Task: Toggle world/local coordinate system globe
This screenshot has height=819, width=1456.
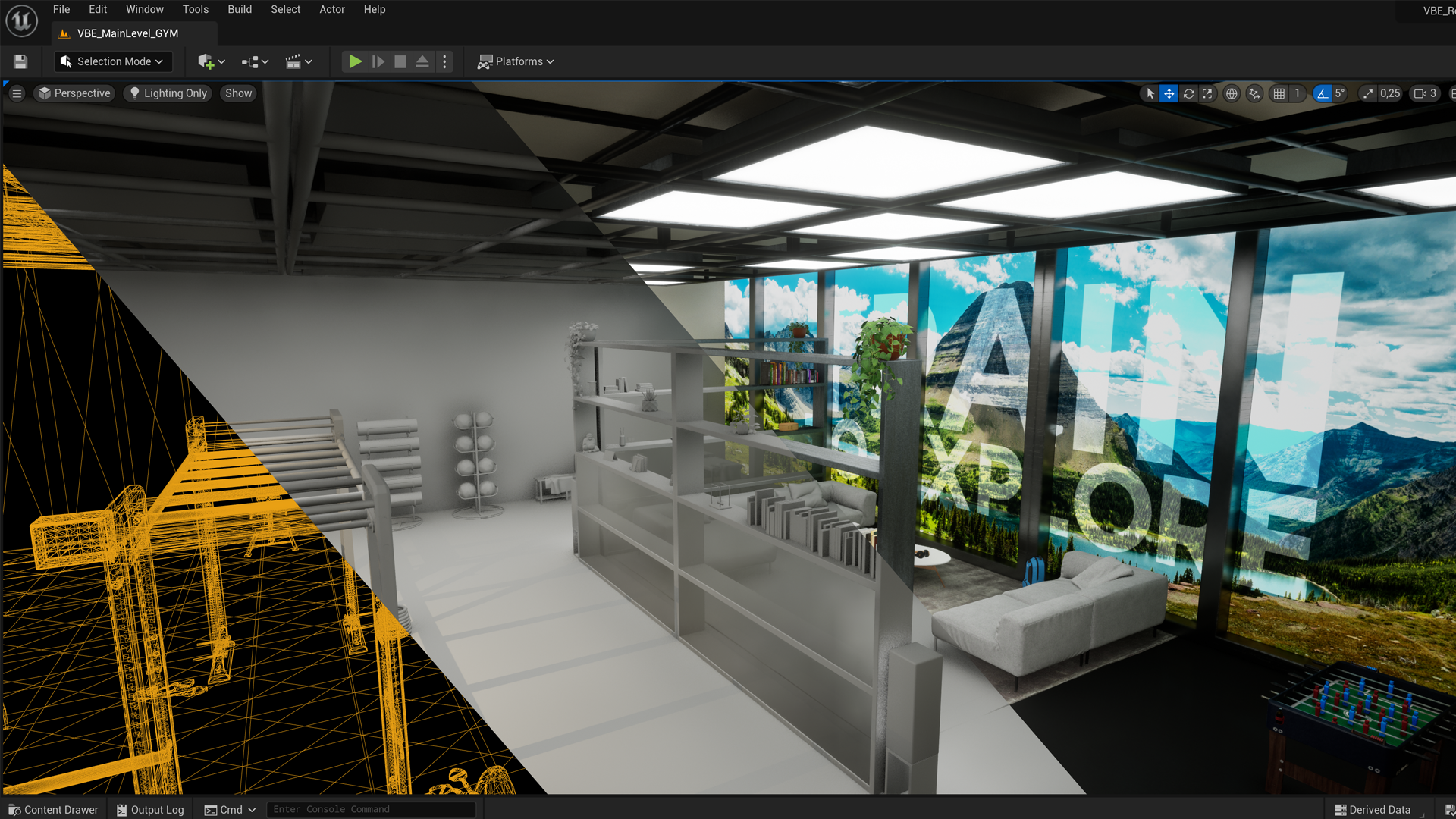Action: coord(1232,93)
